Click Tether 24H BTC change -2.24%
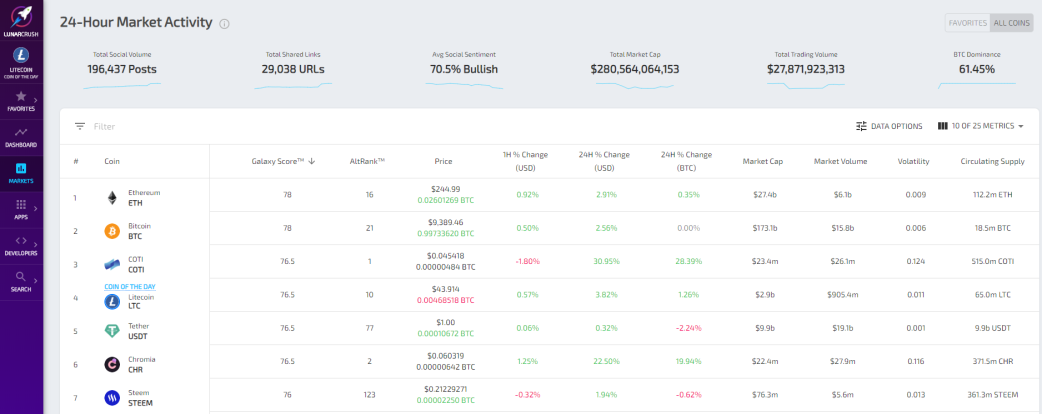The height and width of the screenshot is (414, 1042). pos(686,328)
